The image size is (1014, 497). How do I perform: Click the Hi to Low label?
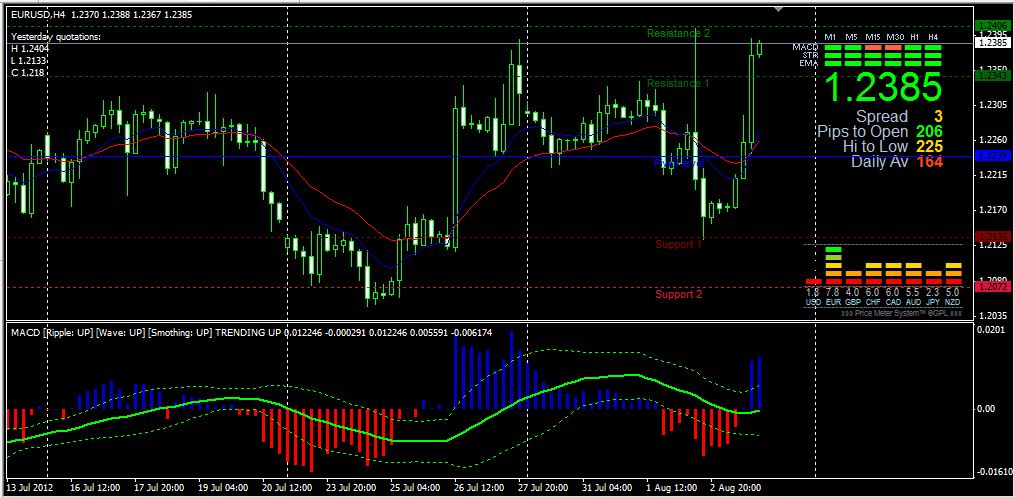point(876,147)
